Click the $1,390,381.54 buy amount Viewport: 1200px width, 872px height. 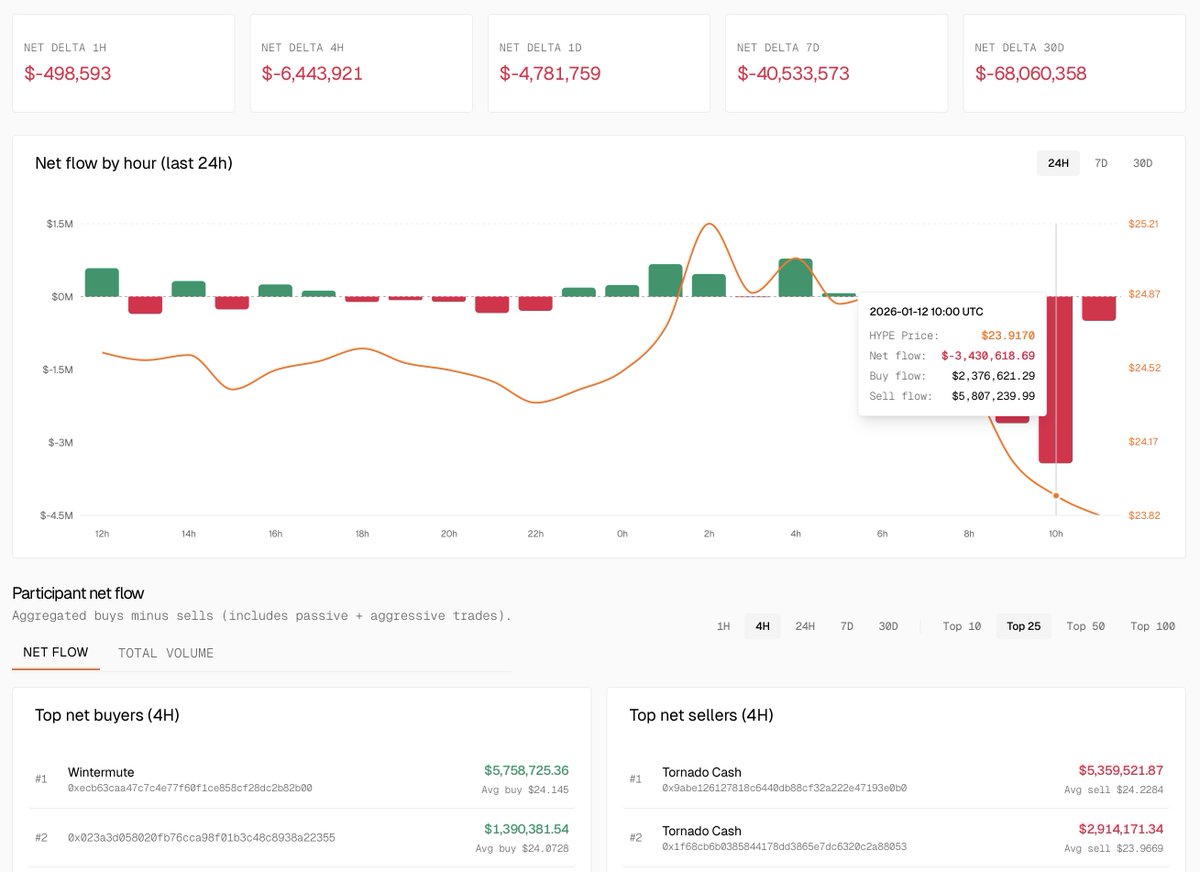(526, 829)
